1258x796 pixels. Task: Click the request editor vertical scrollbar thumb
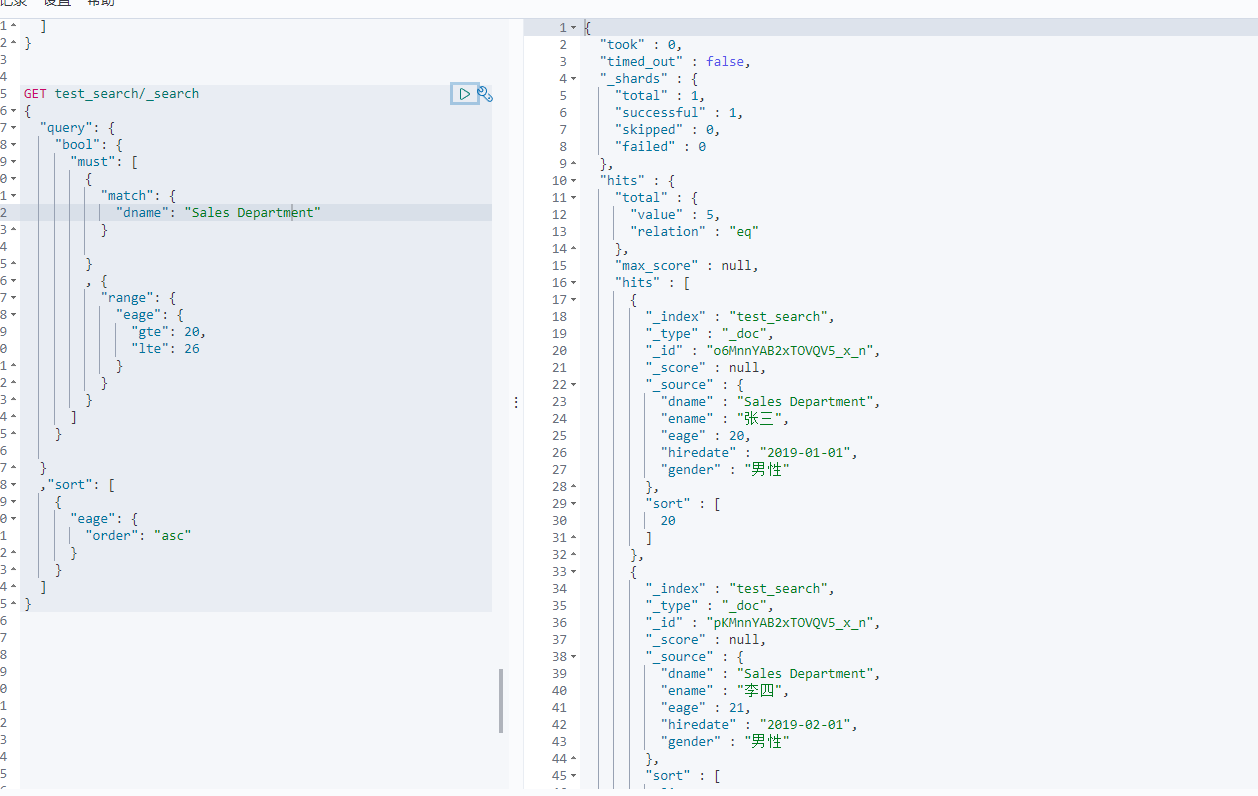pyautogui.click(x=501, y=700)
